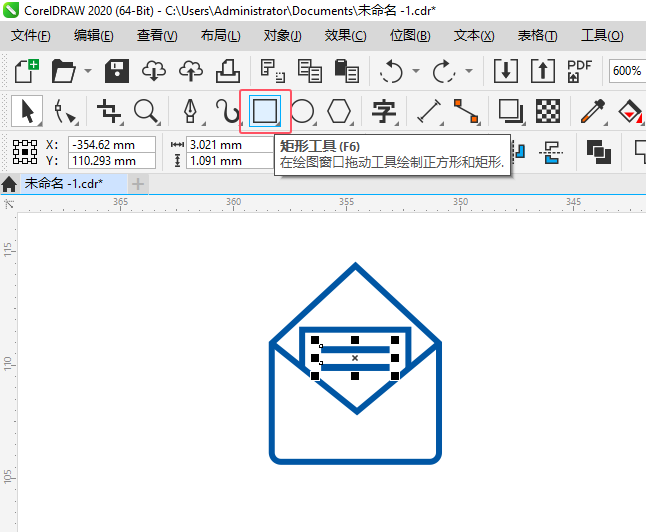
Task: Open the 对象(J) menu
Action: 283,36
